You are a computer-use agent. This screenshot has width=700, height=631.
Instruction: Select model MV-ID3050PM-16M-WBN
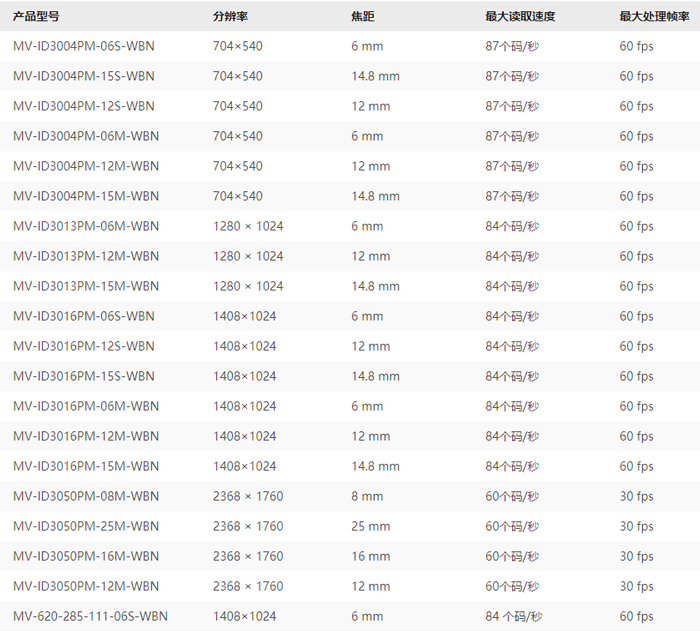coord(86,556)
